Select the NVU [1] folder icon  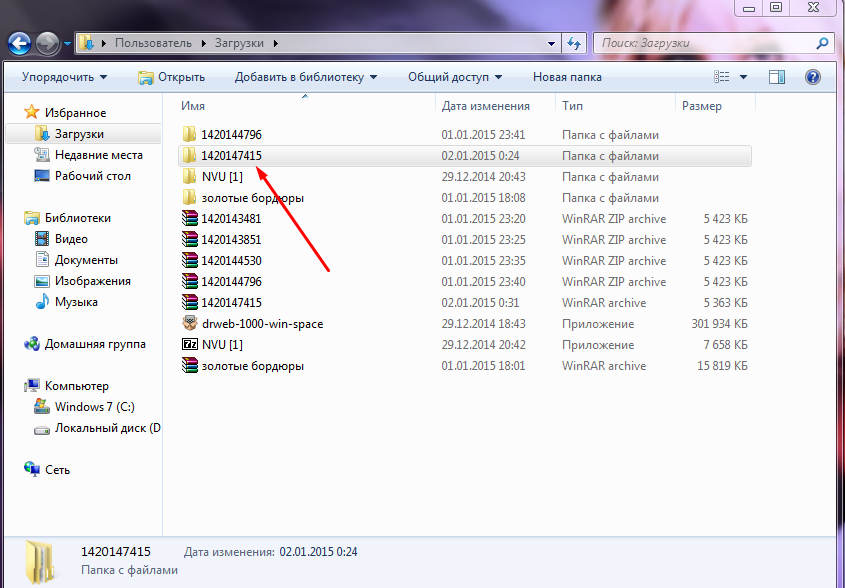click(189, 176)
